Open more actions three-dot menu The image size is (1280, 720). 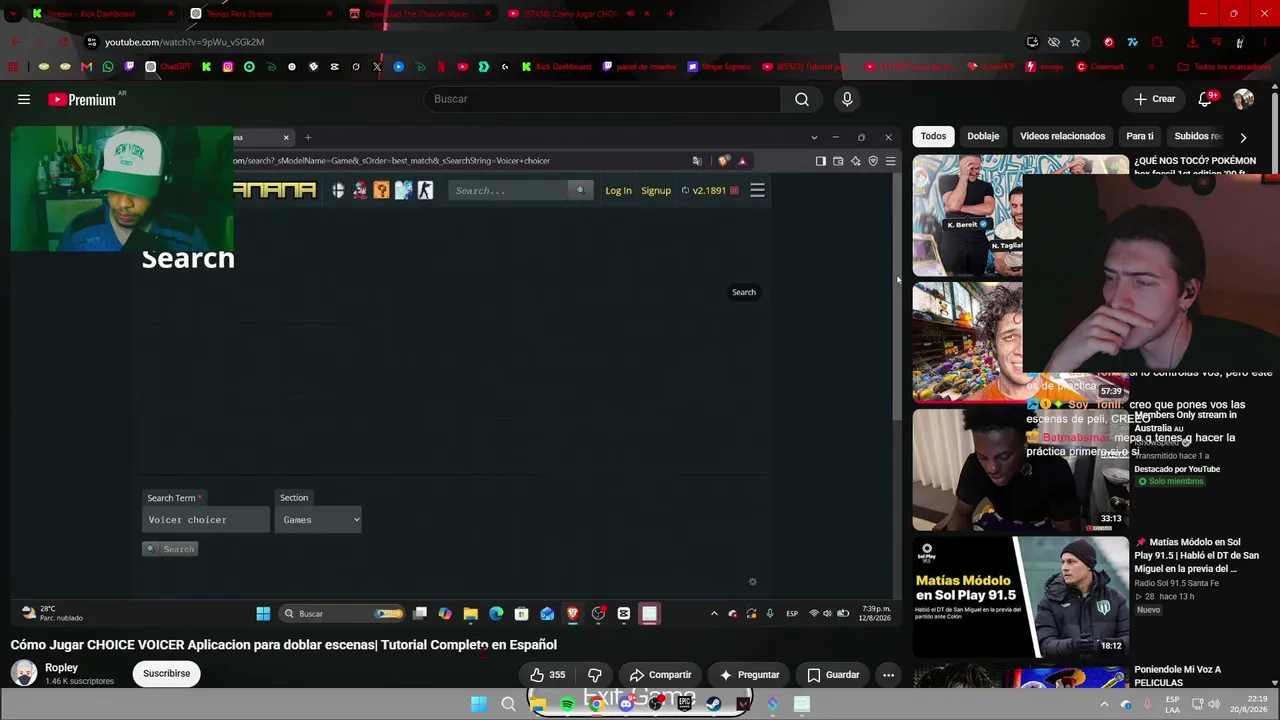coord(888,675)
